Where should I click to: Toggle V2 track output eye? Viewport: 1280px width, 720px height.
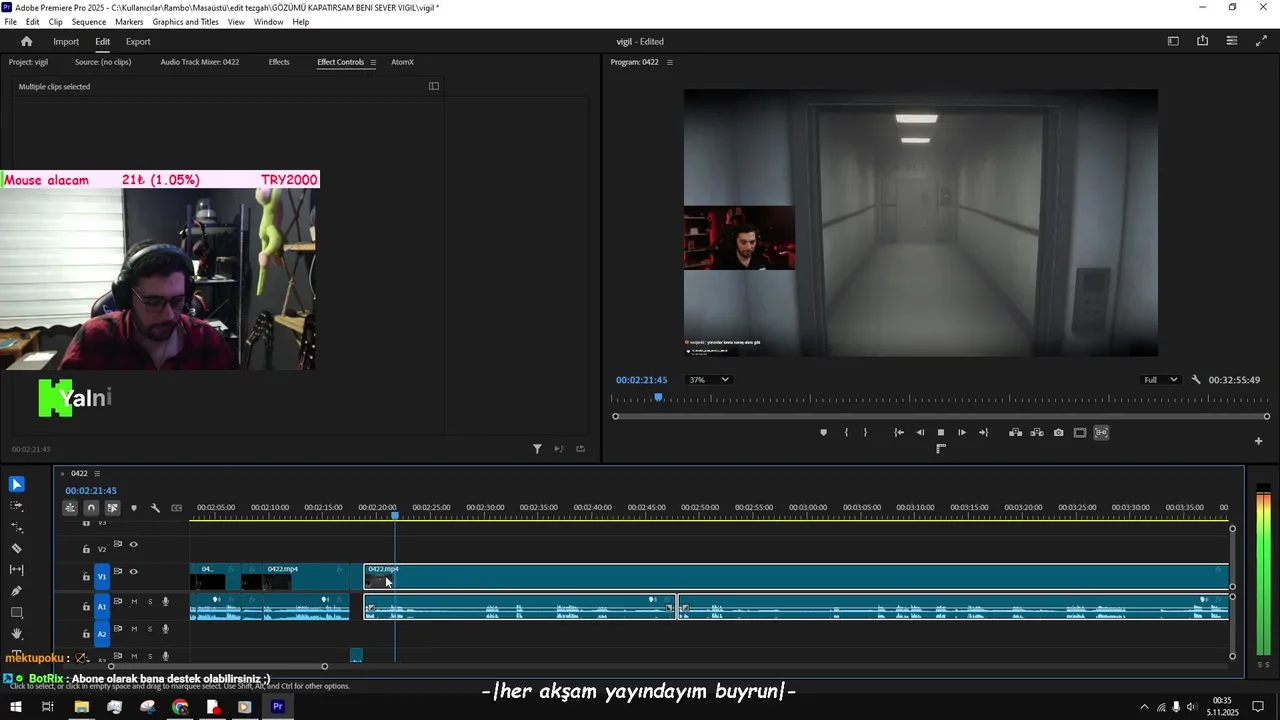(134, 545)
